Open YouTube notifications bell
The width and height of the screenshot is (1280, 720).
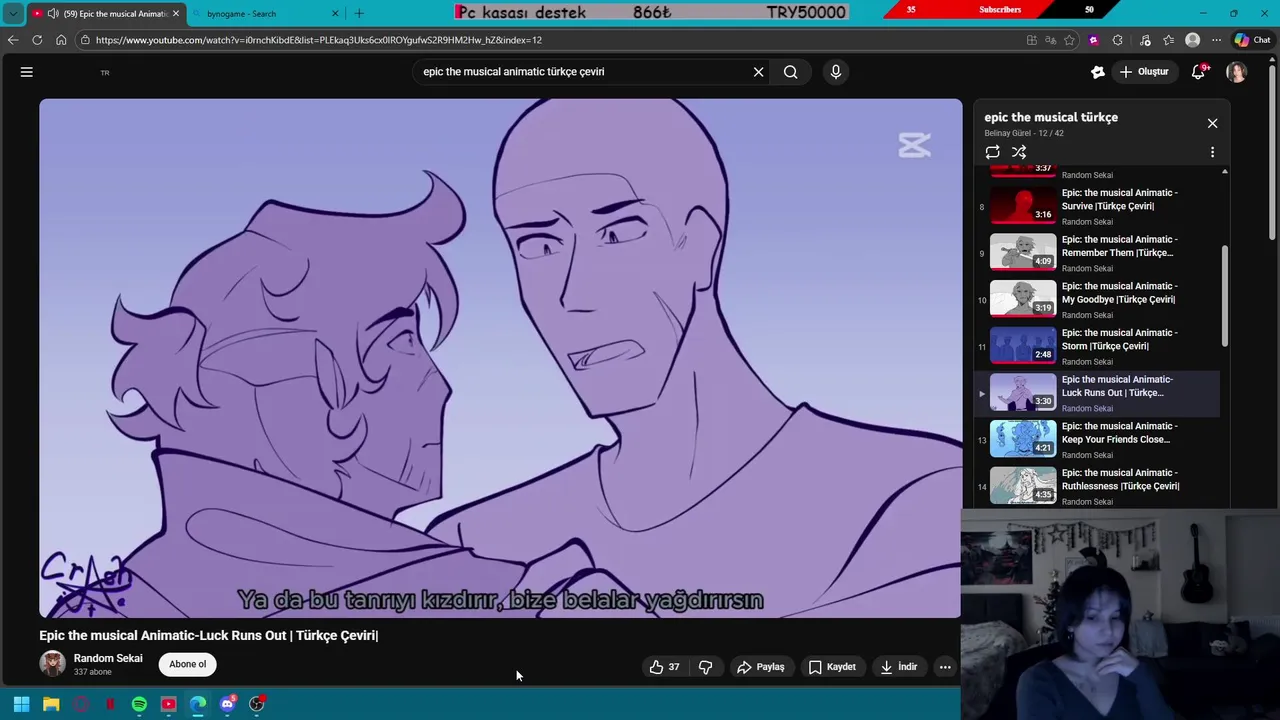point(1199,72)
